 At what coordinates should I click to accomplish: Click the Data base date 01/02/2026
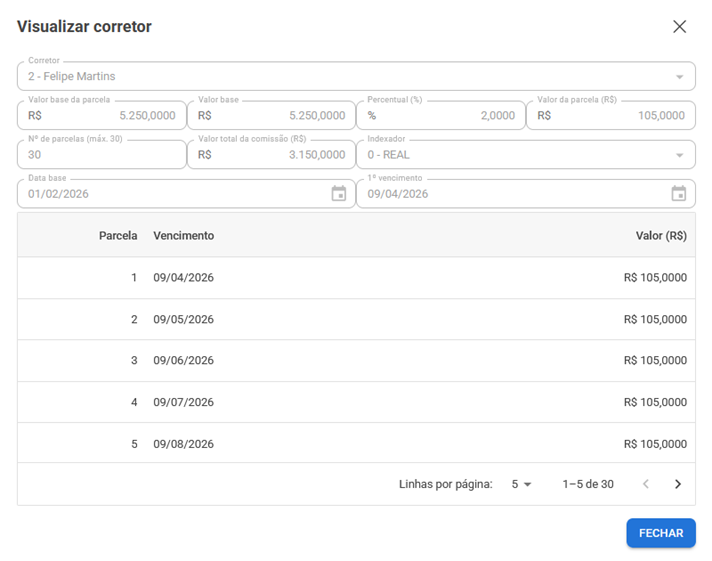(x=58, y=194)
